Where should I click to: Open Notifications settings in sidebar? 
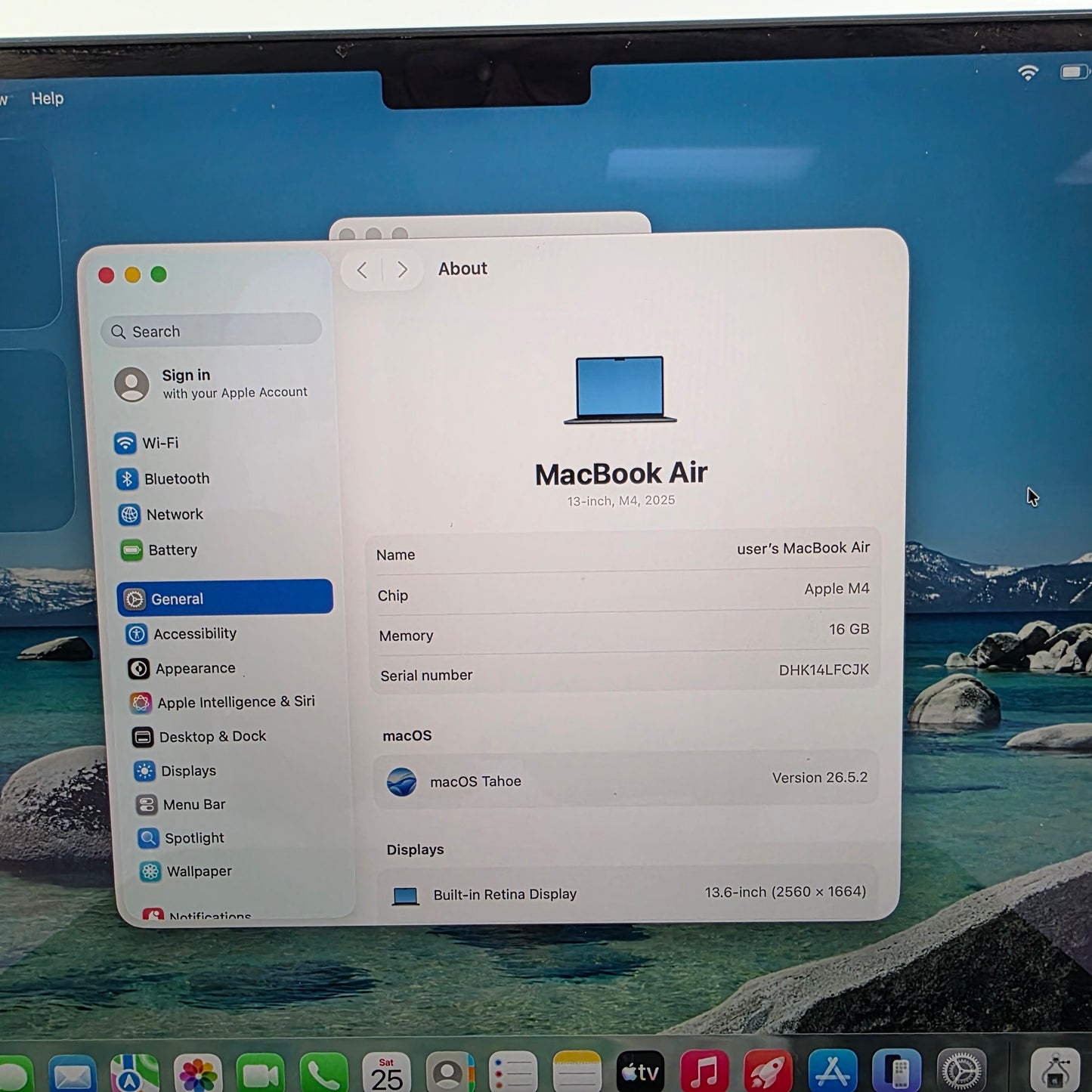(x=196, y=915)
